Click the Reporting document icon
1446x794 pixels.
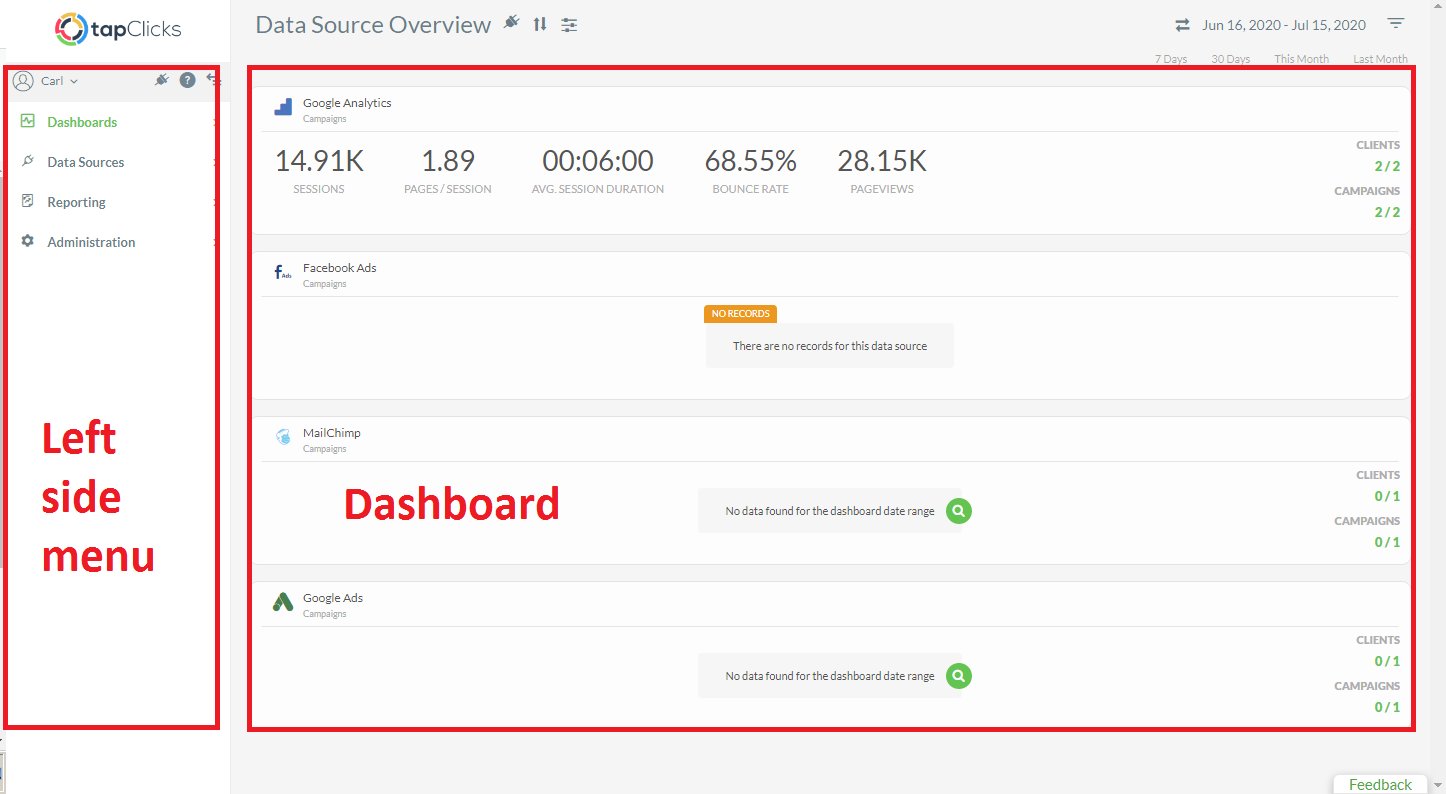(x=28, y=201)
